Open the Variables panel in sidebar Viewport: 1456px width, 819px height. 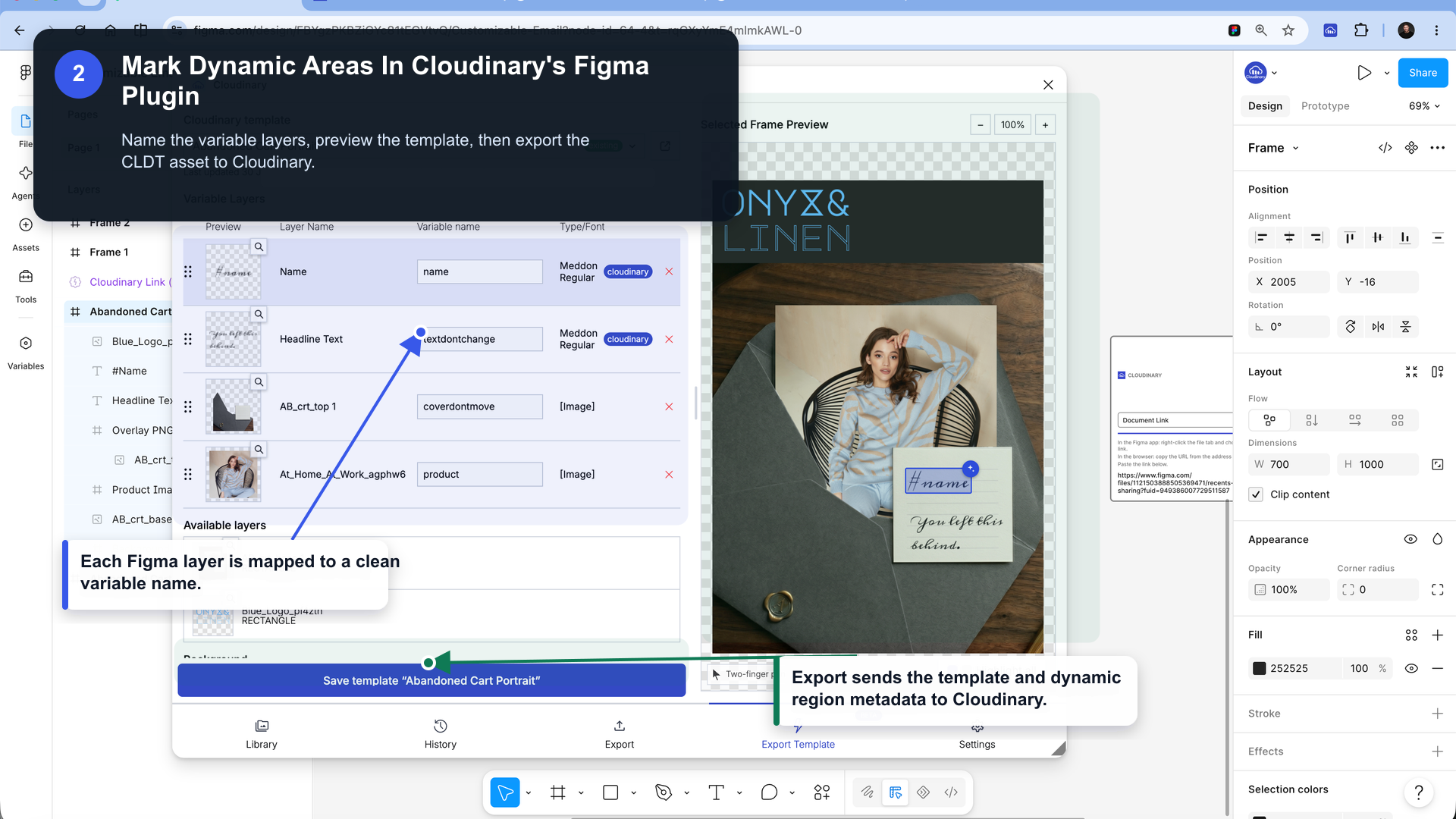coord(26,353)
